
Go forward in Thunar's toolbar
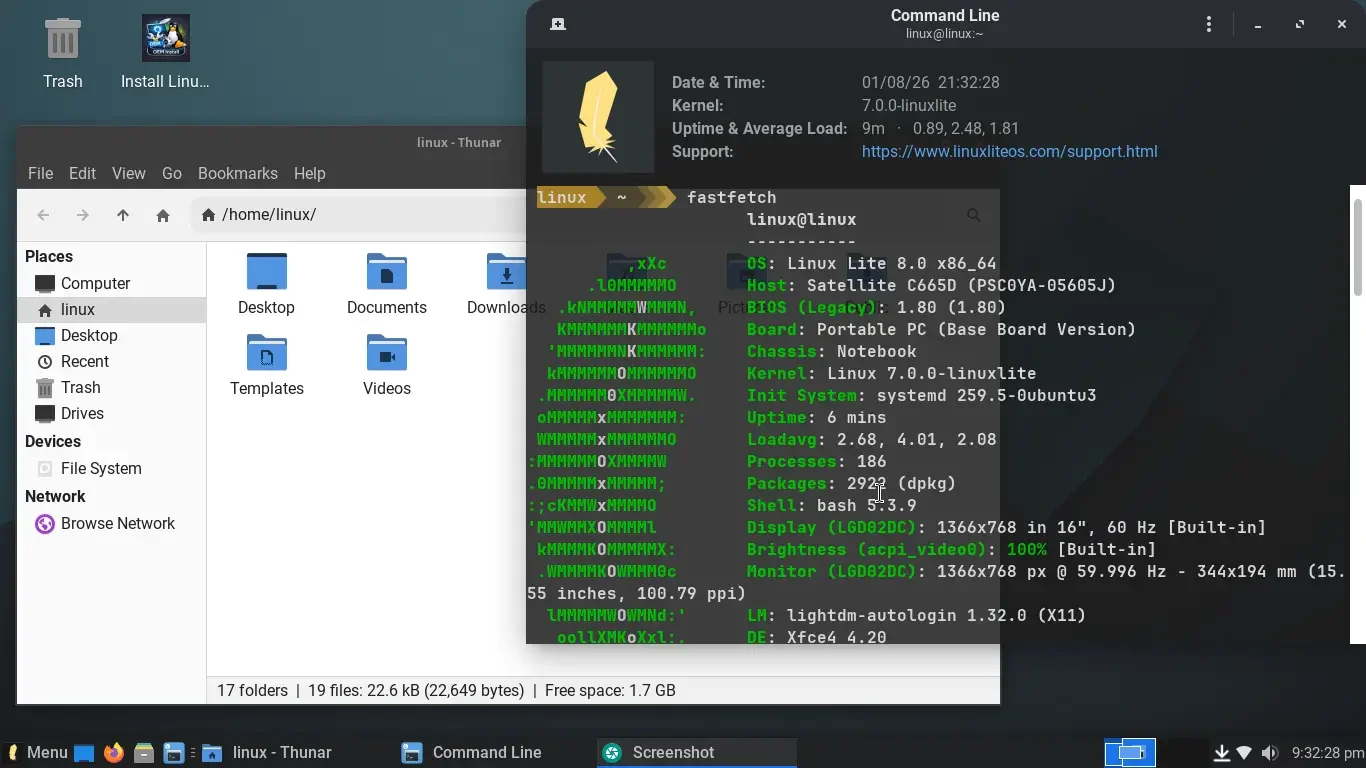(x=83, y=215)
